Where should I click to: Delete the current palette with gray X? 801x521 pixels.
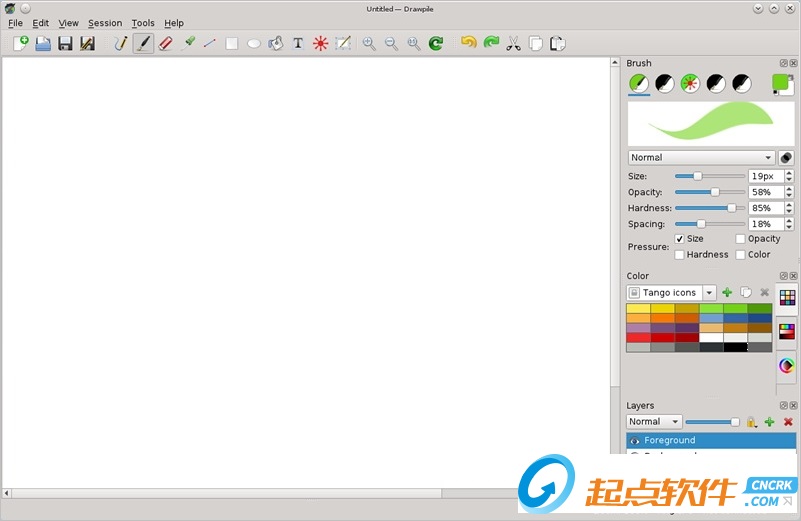click(764, 293)
